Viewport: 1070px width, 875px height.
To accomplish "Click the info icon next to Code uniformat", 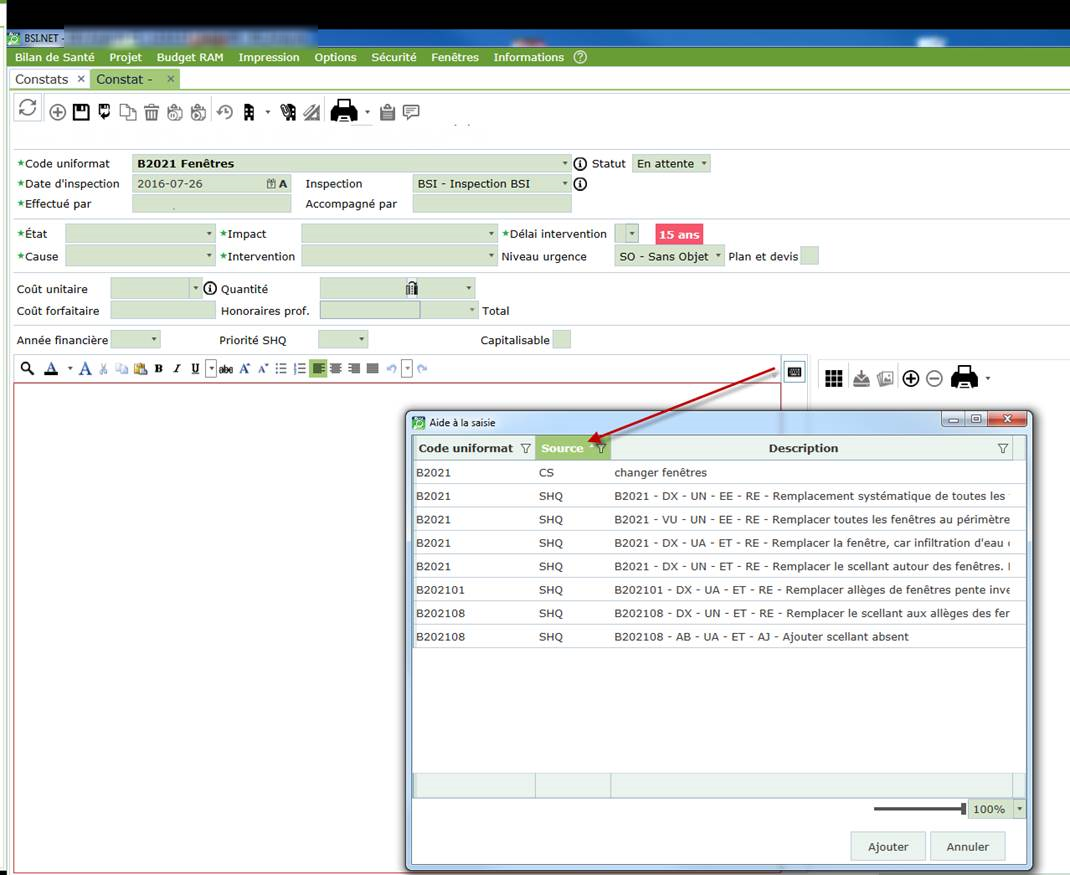I will coord(580,164).
